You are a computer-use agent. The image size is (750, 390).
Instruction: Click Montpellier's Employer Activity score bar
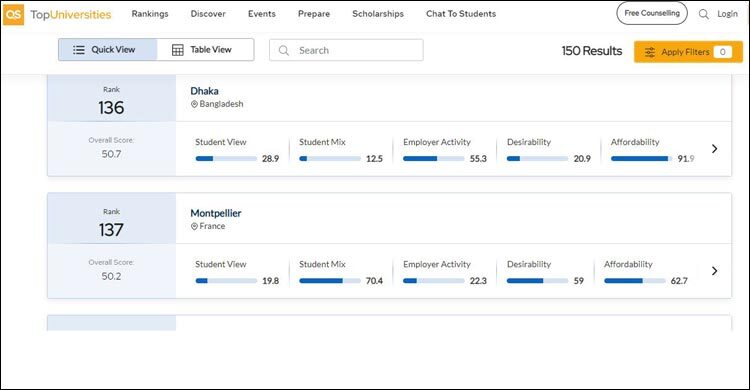coord(433,281)
